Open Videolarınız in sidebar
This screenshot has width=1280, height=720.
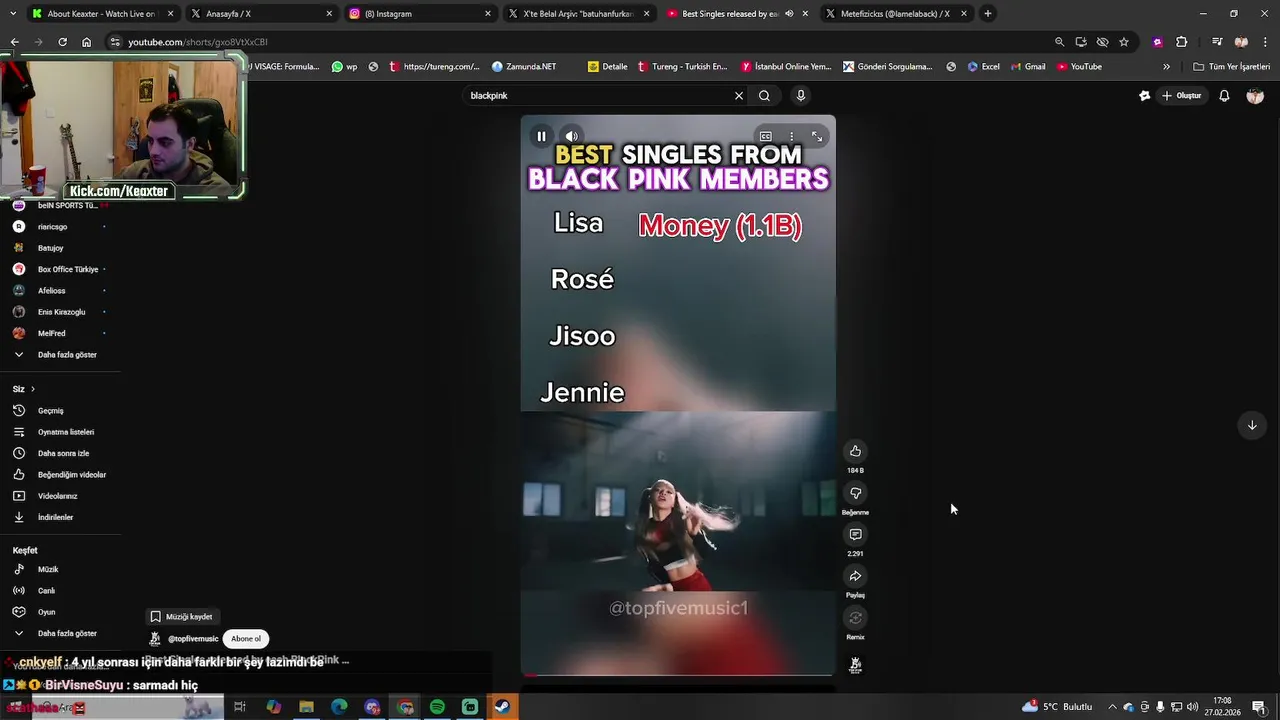click(56, 496)
